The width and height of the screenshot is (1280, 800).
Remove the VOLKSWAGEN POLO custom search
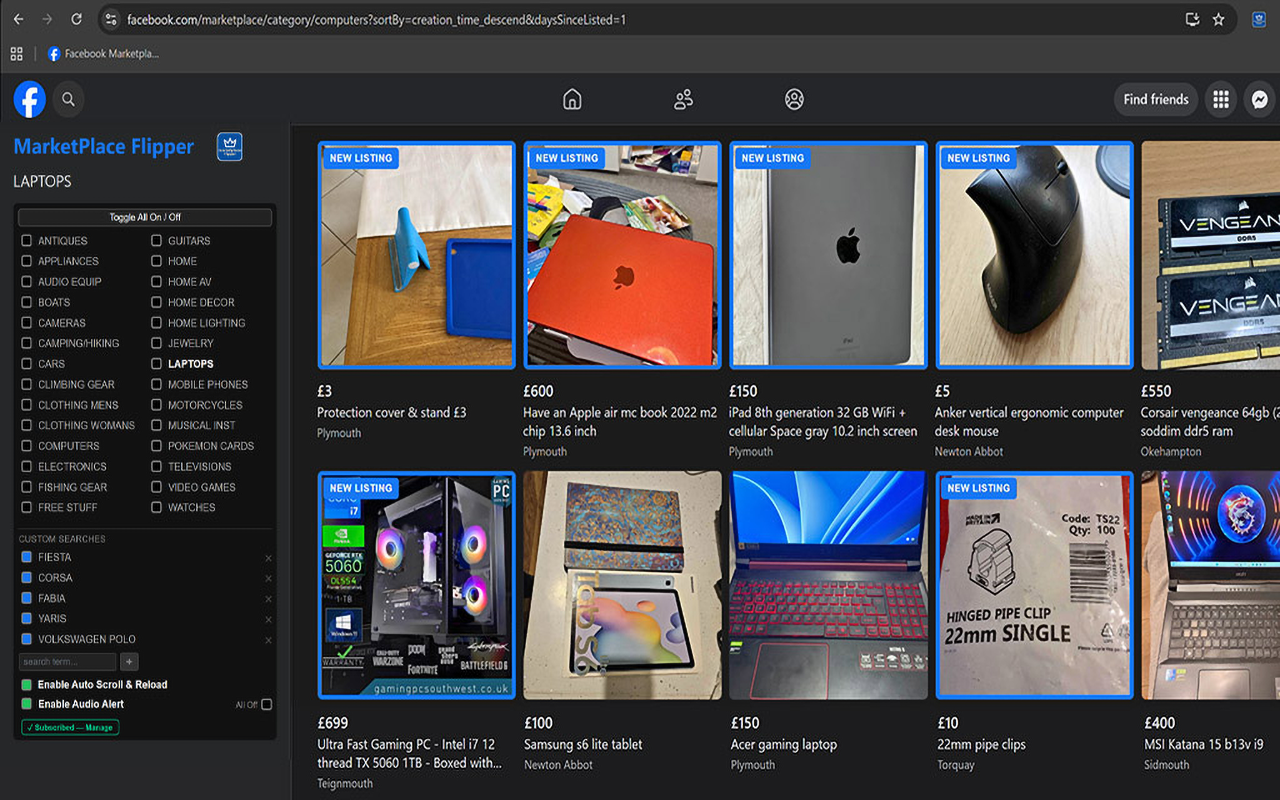point(268,640)
